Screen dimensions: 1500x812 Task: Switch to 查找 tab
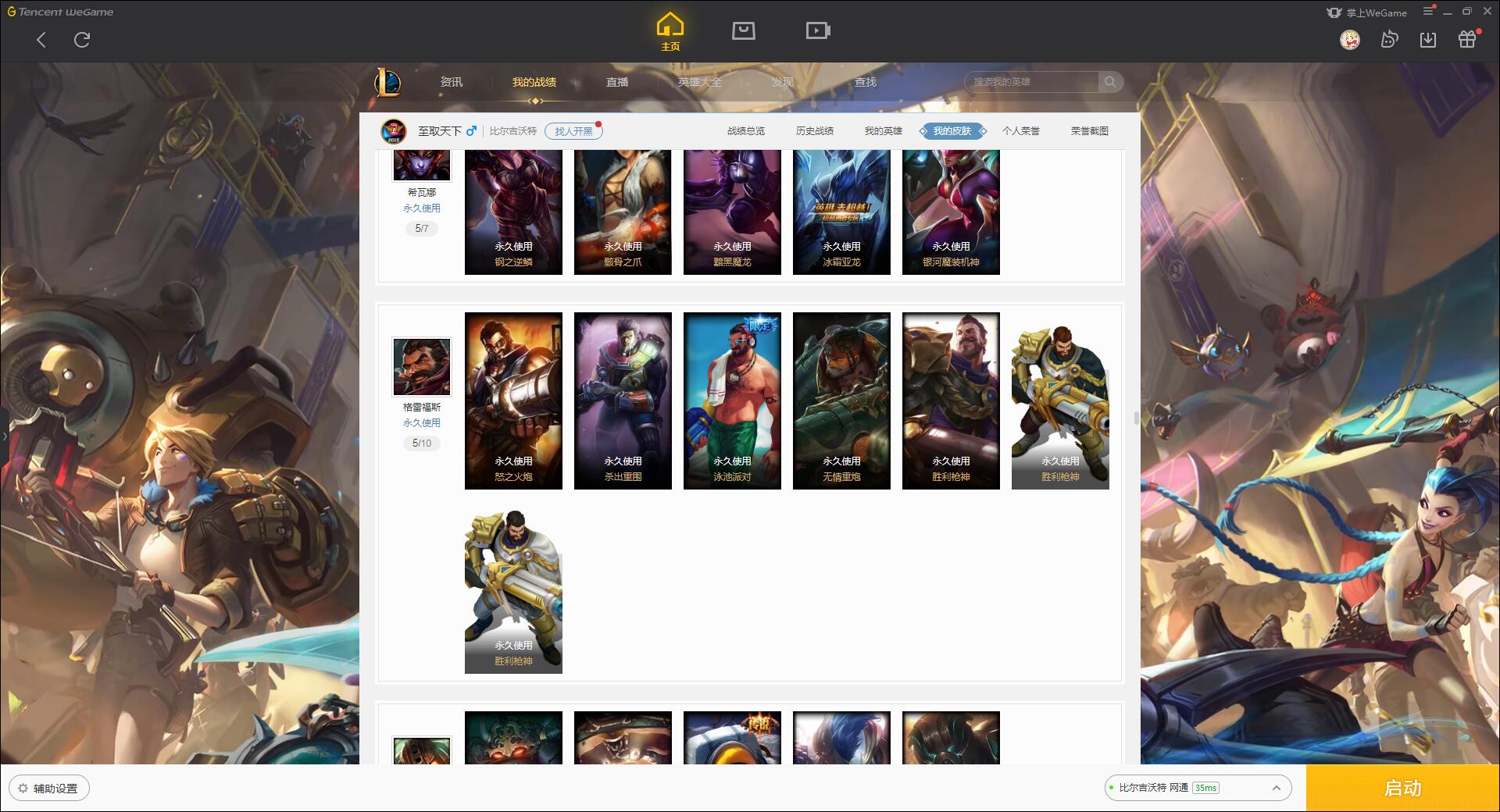pyautogui.click(x=866, y=82)
